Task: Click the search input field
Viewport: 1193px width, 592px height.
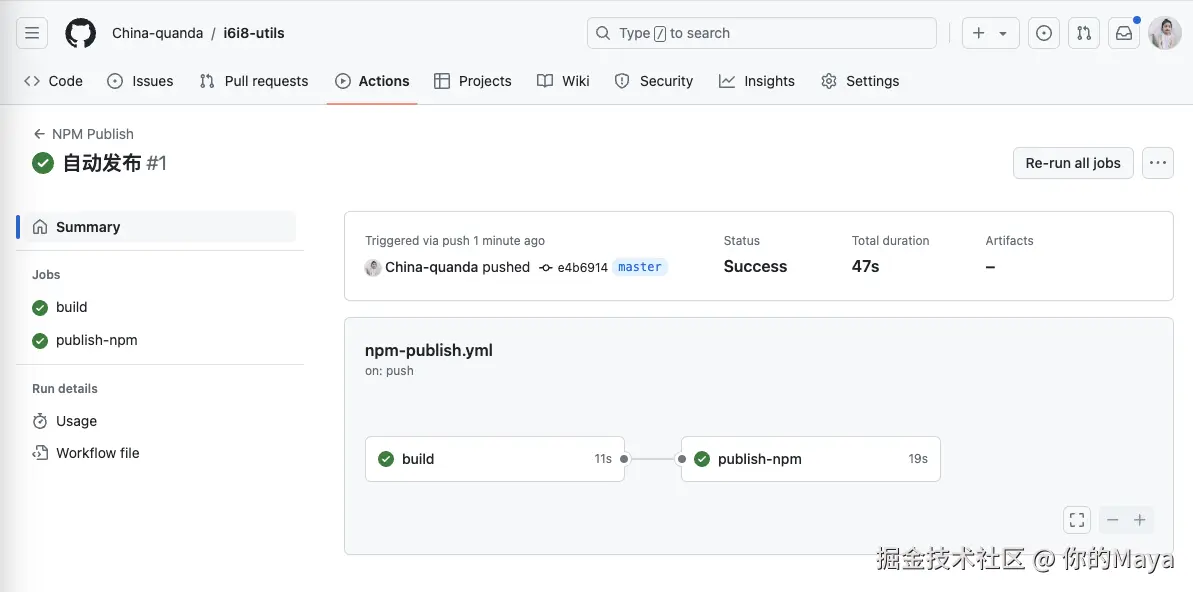Action: [x=762, y=33]
